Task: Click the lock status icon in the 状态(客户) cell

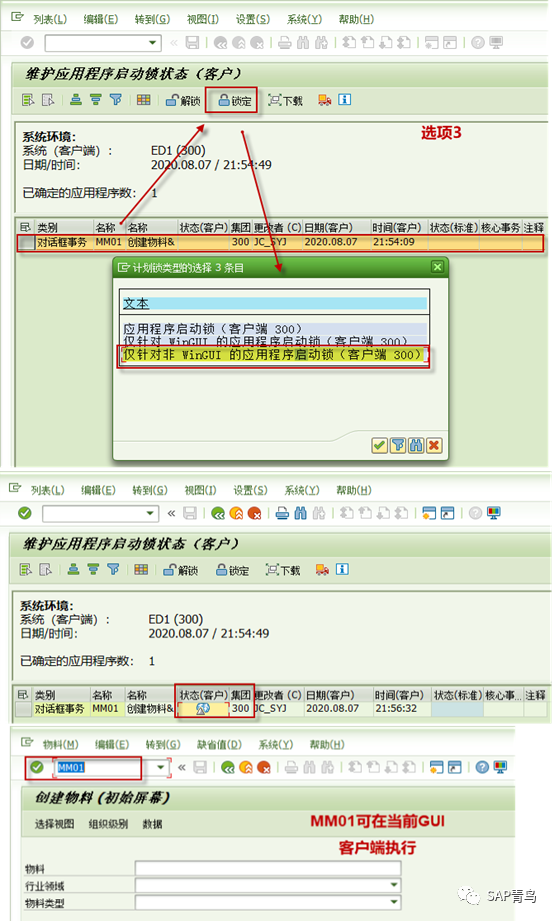Action: click(x=203, y=709)
